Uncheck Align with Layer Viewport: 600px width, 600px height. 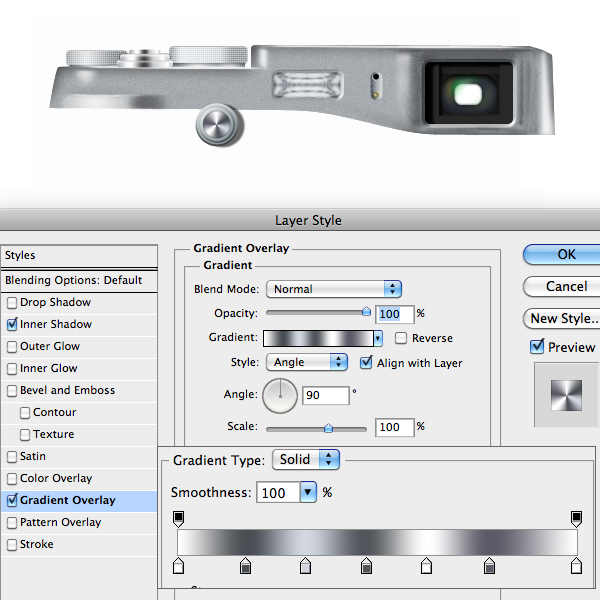tap(366, 362)
